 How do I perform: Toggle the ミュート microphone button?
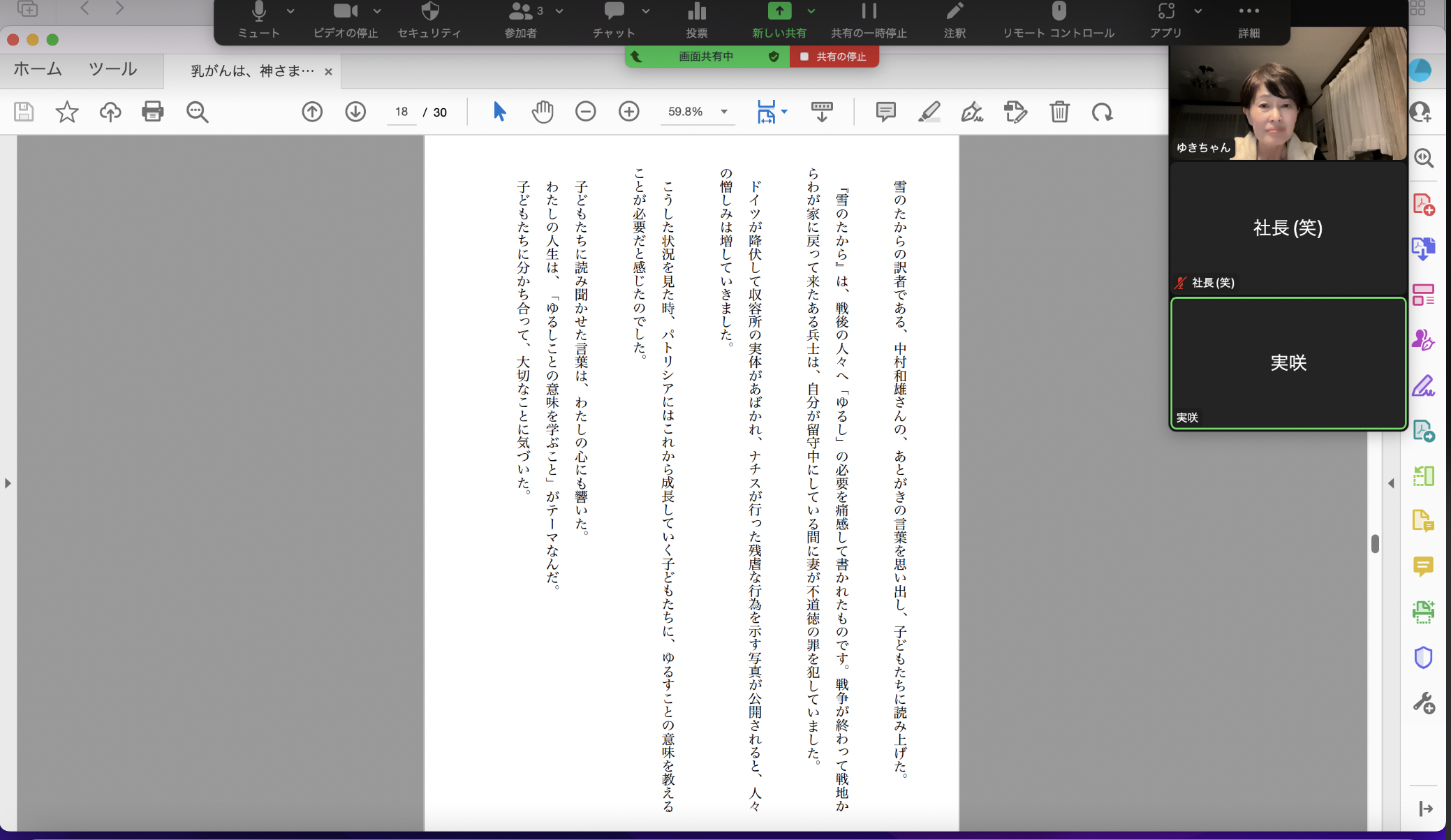(258, 20)
